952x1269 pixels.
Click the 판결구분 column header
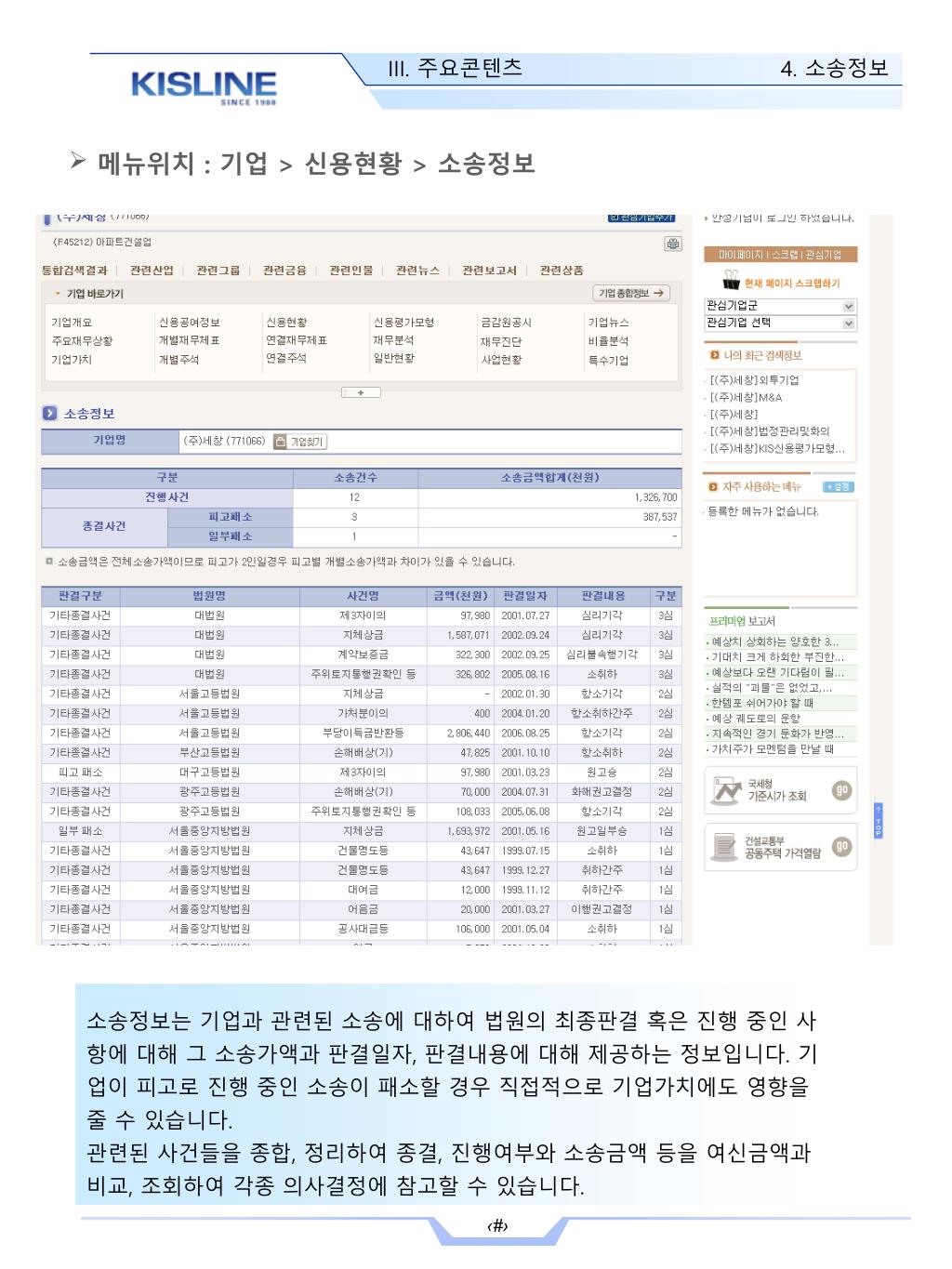80,596
